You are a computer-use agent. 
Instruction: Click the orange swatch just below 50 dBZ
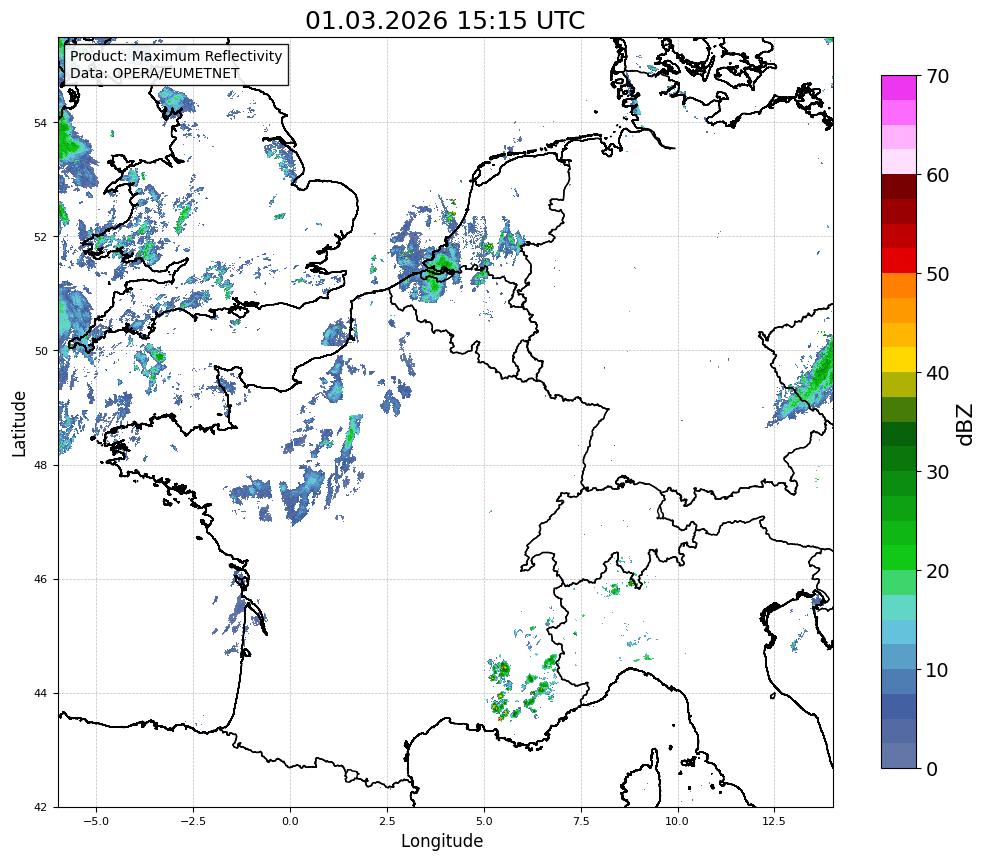pos(899,285)
